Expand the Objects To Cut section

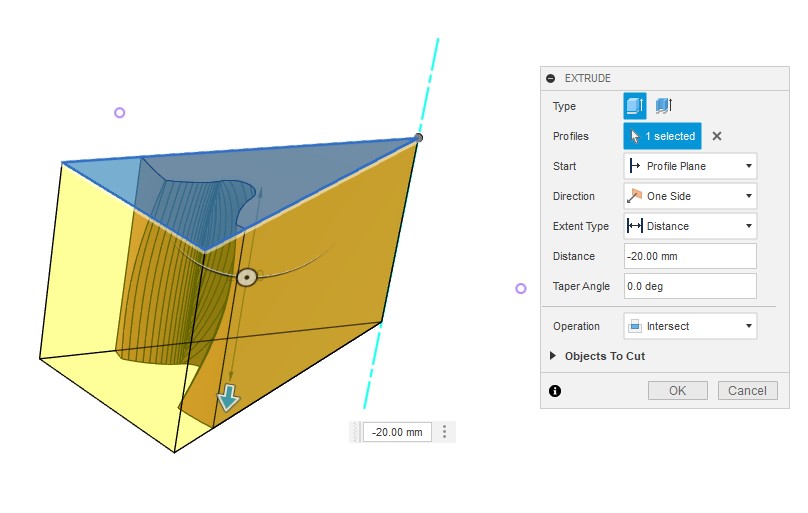coord(555,356)
